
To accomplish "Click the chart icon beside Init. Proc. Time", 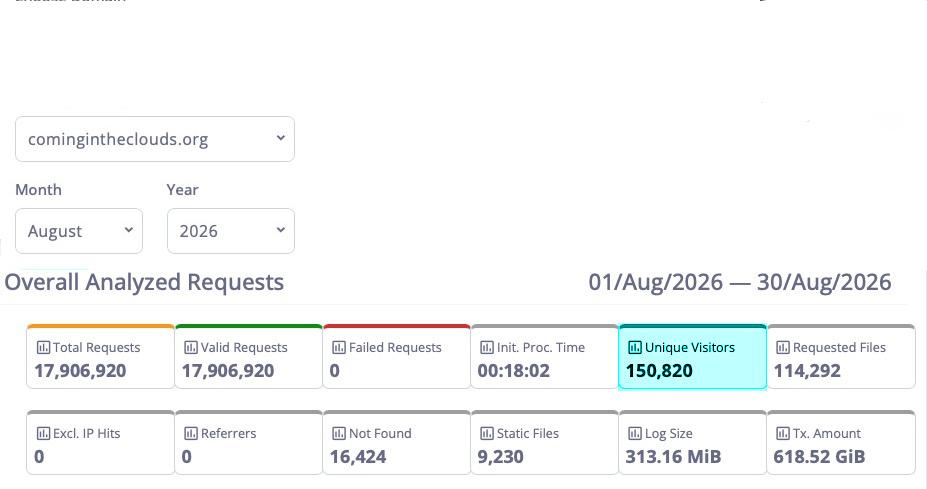I will tap(487, 348).
